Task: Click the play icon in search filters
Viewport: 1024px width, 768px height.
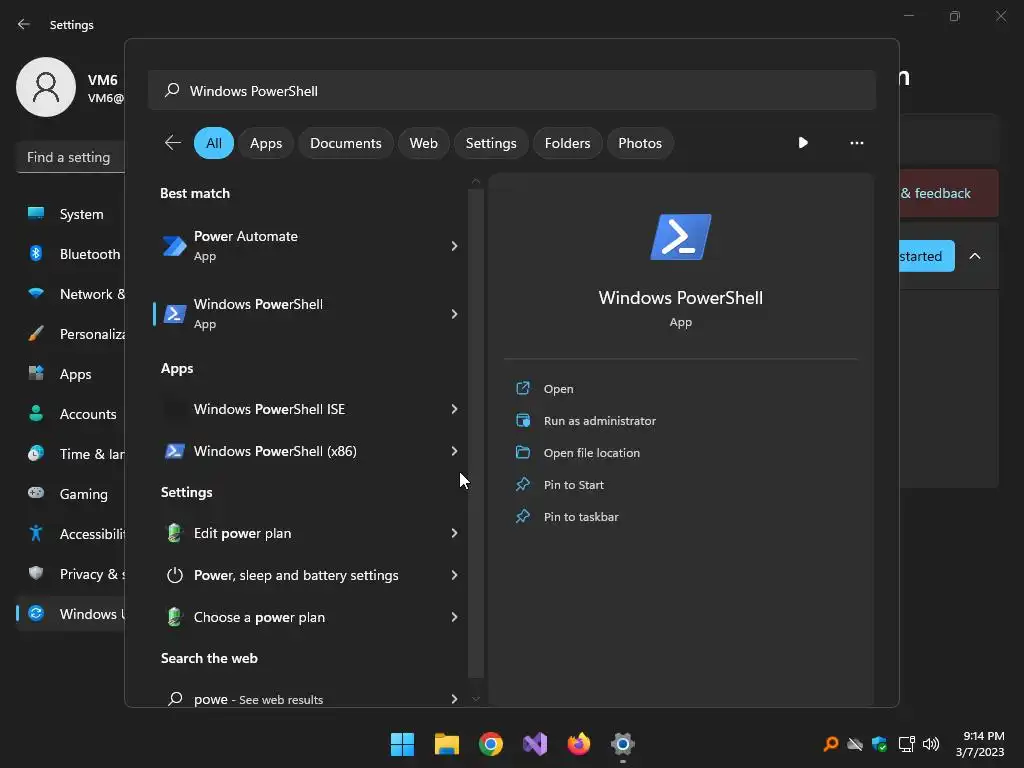Action: (x=803, y=142)
